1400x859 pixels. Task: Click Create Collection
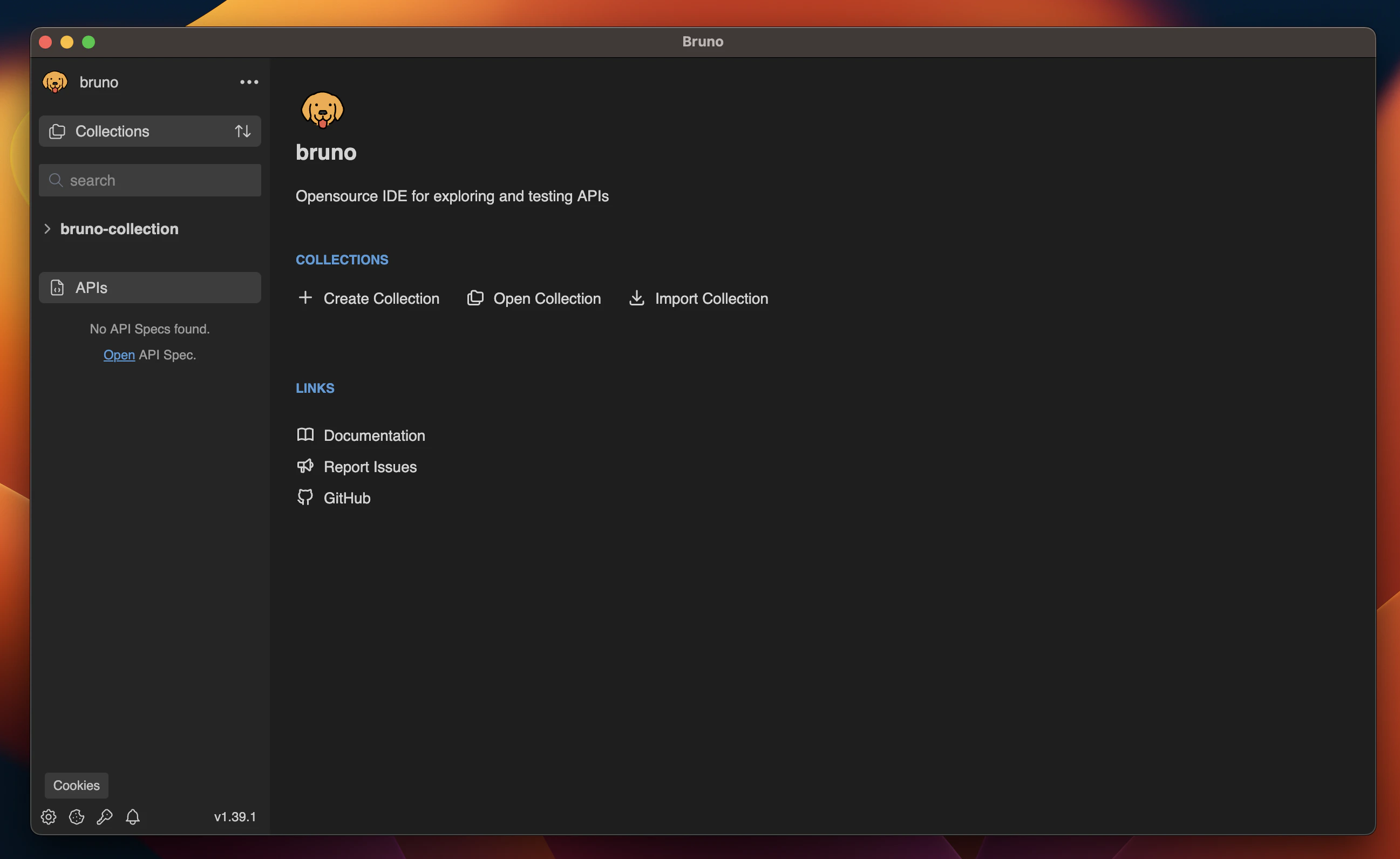point(380,298)
